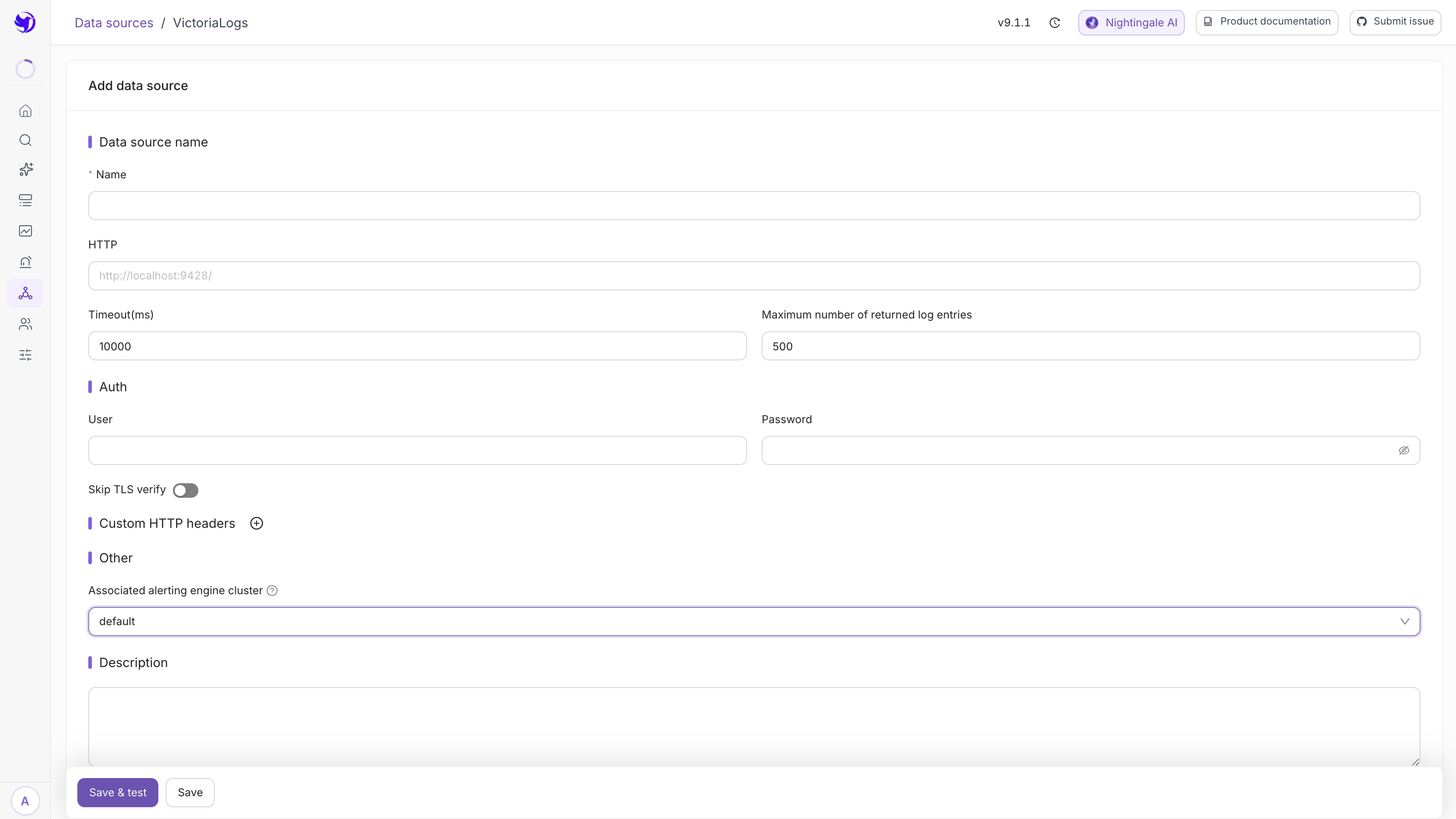Click the Description text area

tap(754, 727)
